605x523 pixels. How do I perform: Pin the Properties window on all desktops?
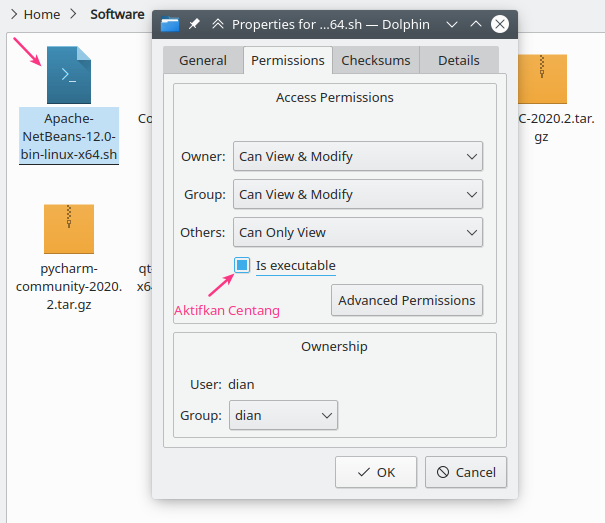coord(196,23)
